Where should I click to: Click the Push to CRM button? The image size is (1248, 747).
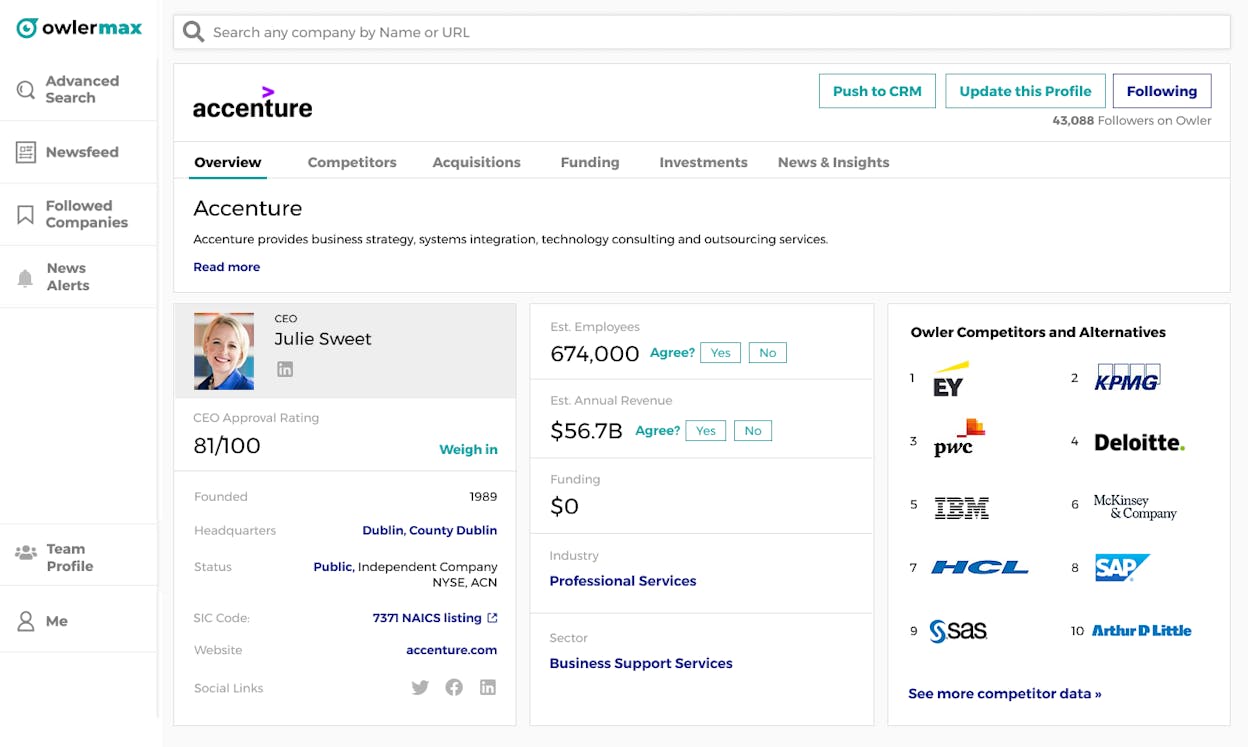click(x=877, y=91)
